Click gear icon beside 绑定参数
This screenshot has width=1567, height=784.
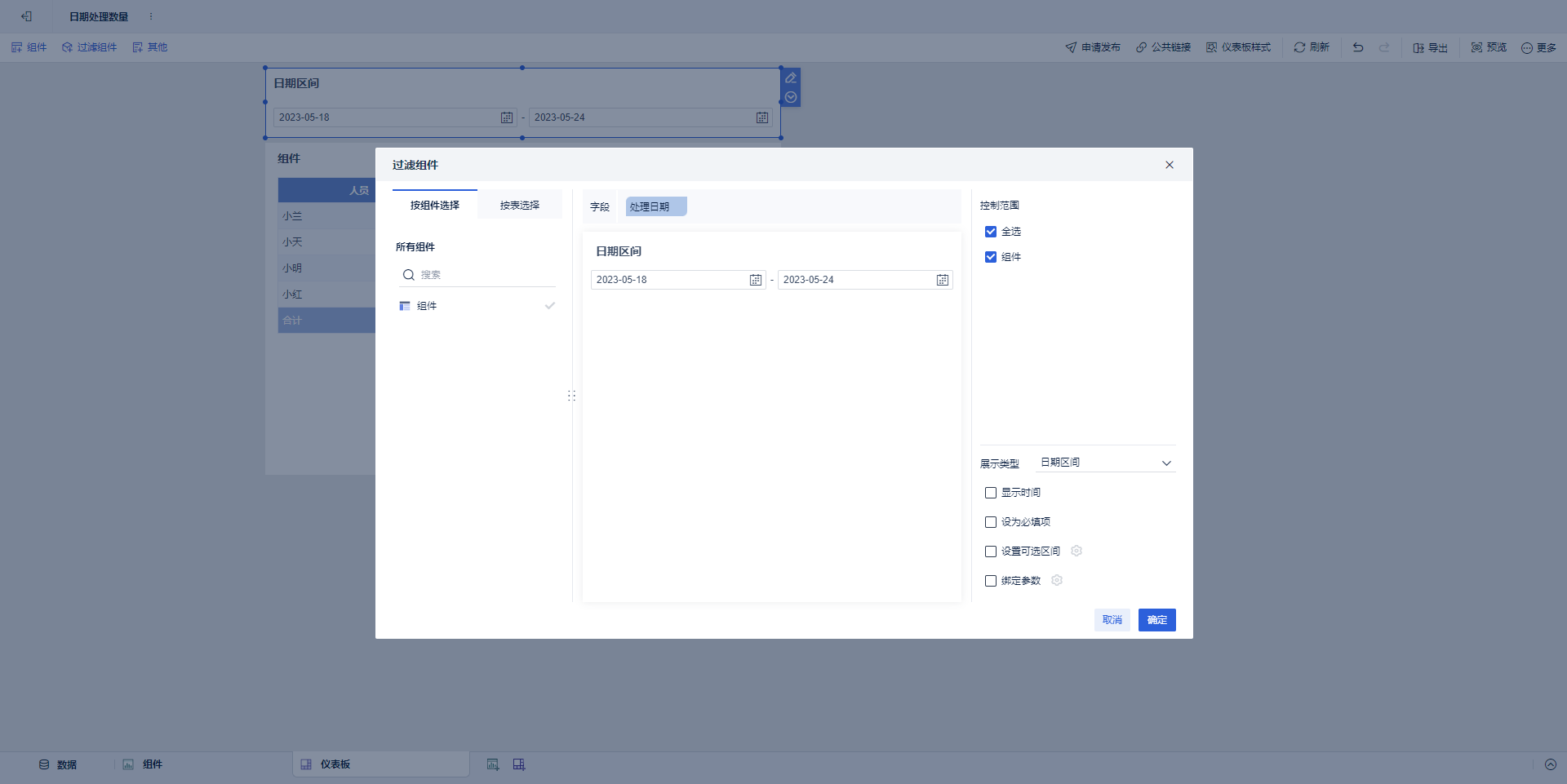(1057, 580)
